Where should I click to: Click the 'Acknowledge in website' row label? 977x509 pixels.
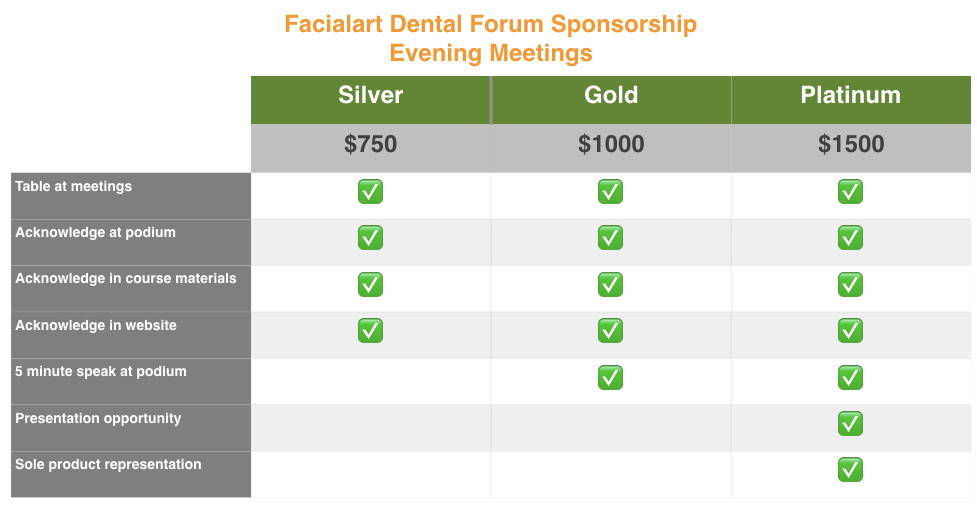96,326
